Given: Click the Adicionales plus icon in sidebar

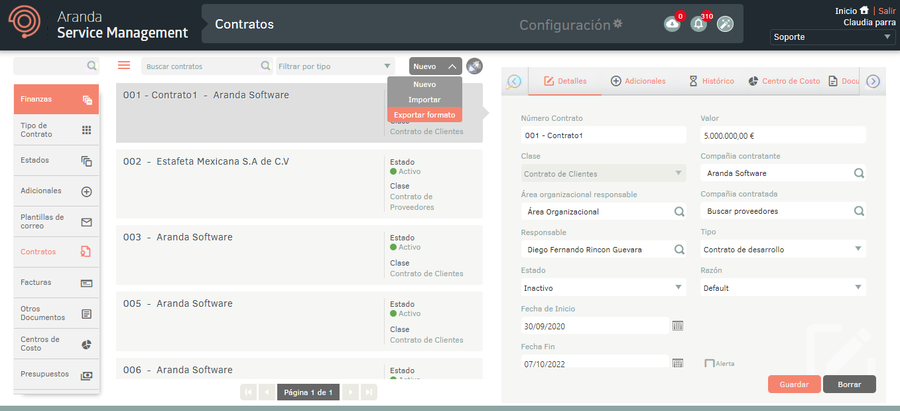Looking at the screenshot, I should 87,192.
